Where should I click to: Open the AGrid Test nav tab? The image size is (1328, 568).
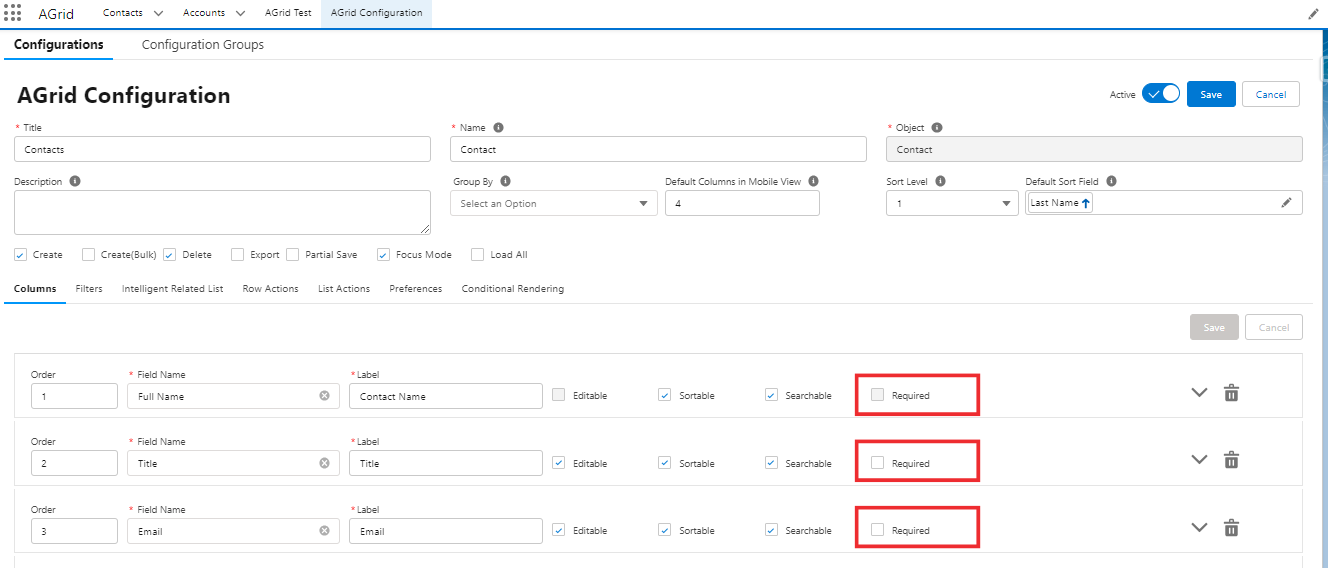coord(288,14)
